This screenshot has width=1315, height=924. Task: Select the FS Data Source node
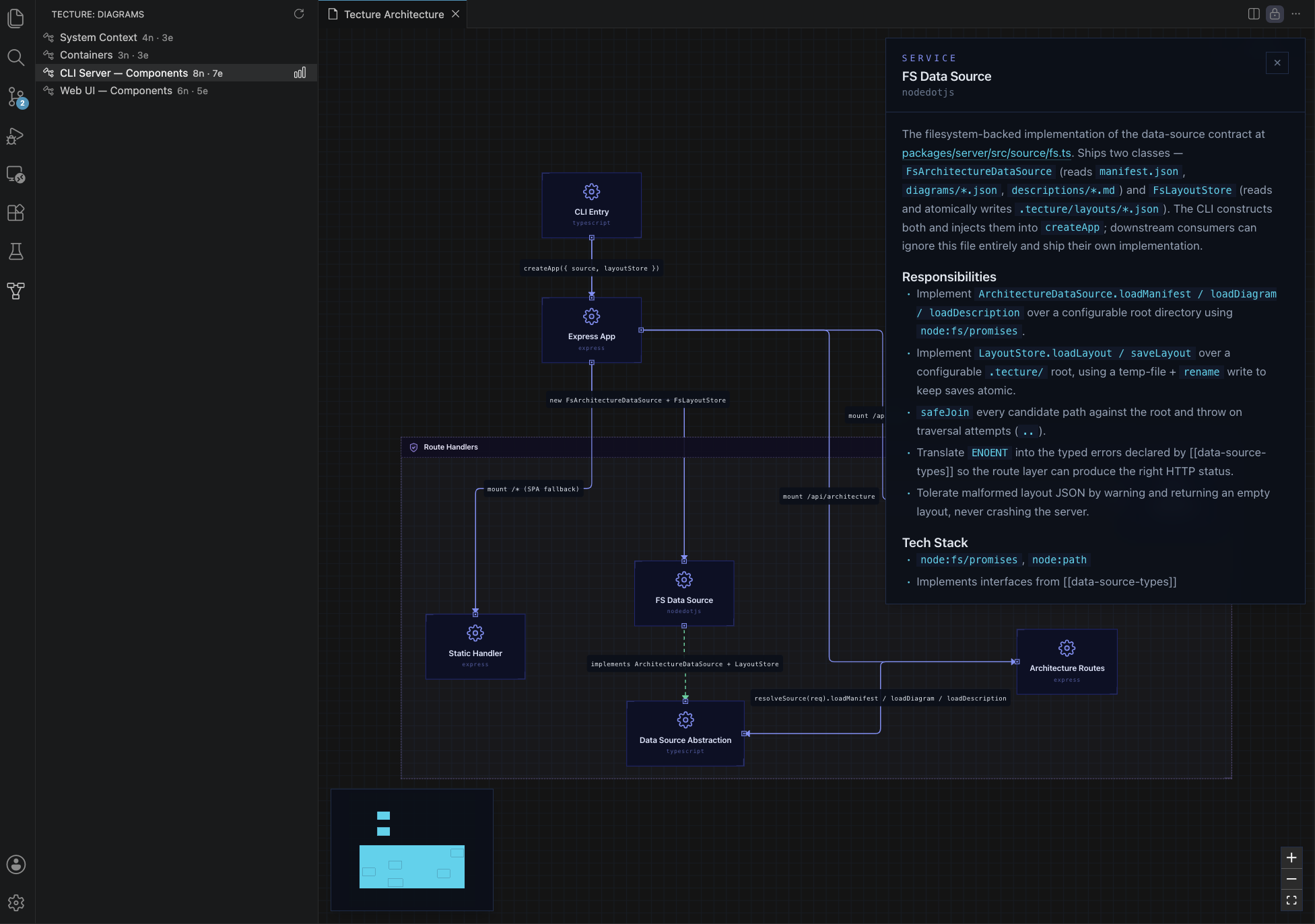(684, 594)
